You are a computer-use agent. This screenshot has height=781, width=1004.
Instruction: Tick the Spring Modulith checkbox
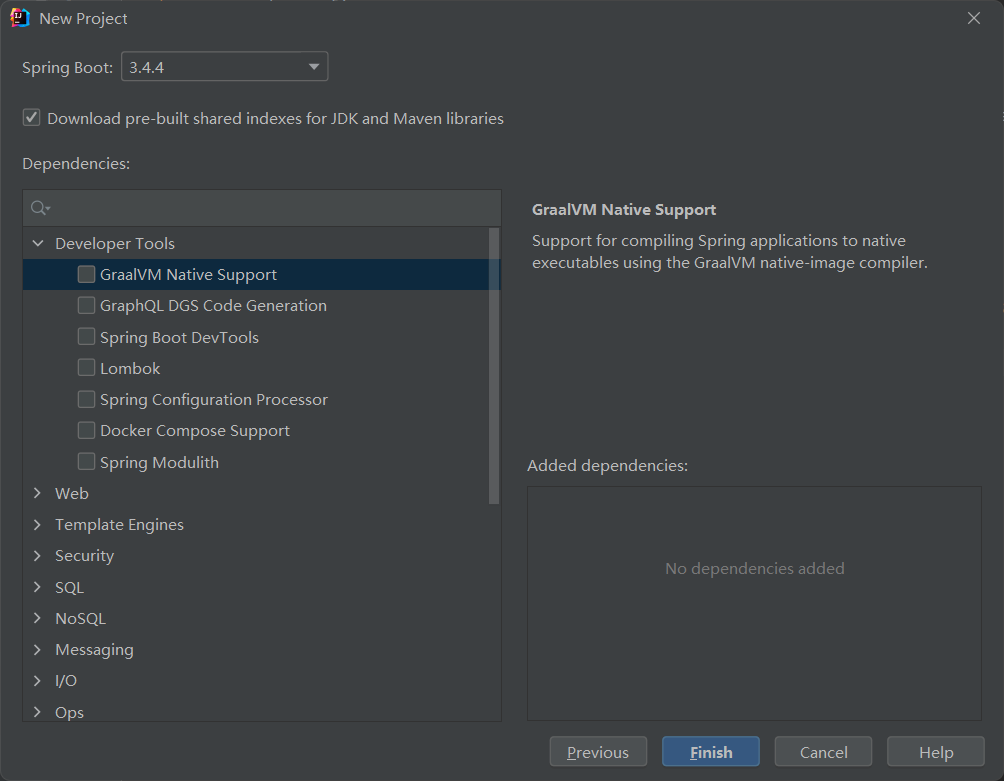click(86, 462)
